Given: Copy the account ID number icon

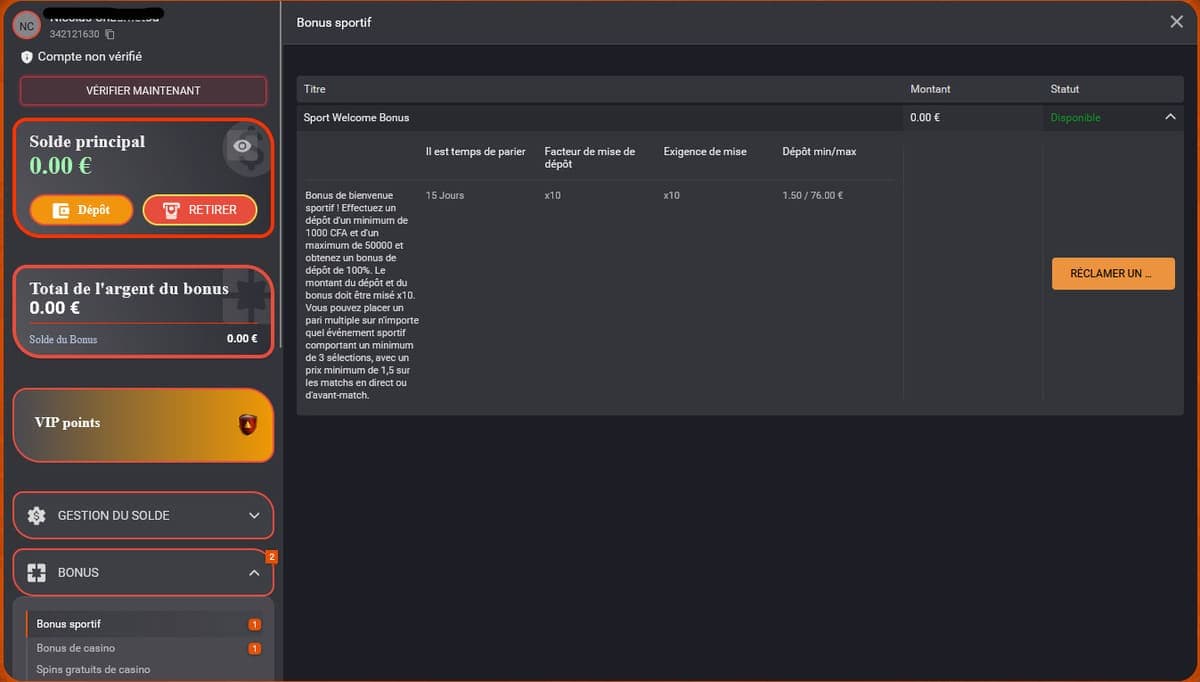Looking at the screenshot, I should pos(110,35).
